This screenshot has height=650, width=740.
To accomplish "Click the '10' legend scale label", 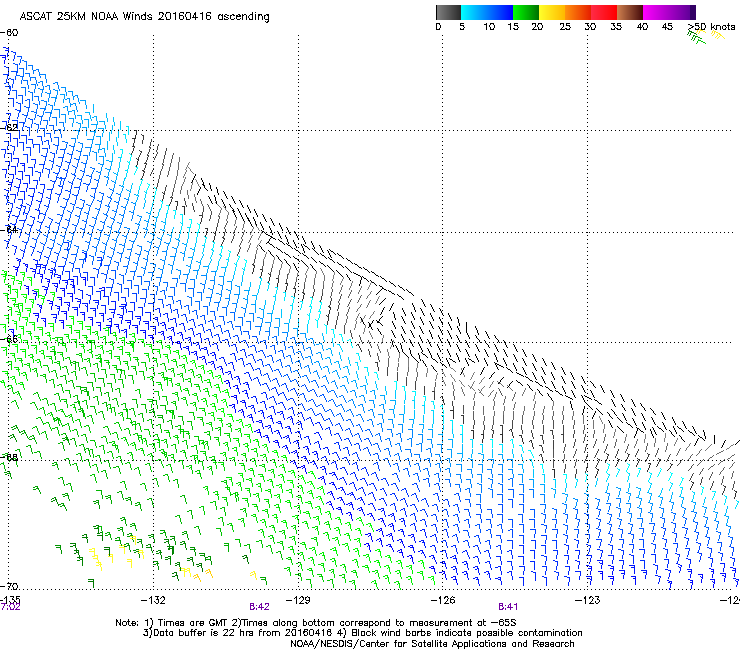I will pyautogui.click(x=489, y=27).
